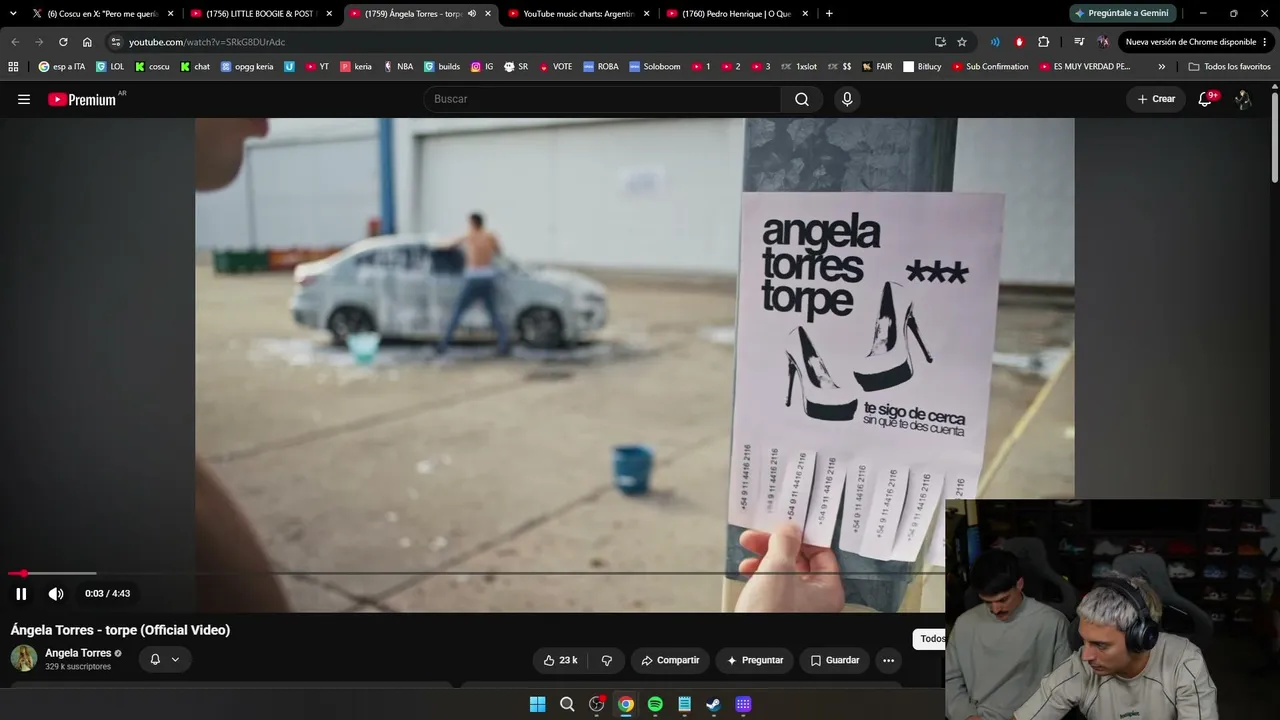Viewport: 1280px width, 720px height.
Task: Share the video with Compartir
Action: pyautogui.click(x=670, y=660)
